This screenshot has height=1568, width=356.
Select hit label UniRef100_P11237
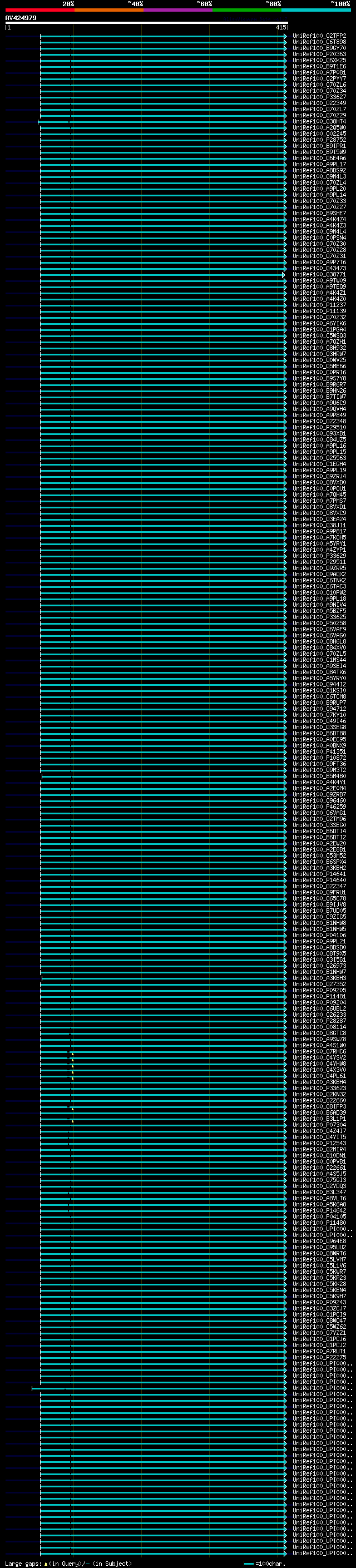319,305
